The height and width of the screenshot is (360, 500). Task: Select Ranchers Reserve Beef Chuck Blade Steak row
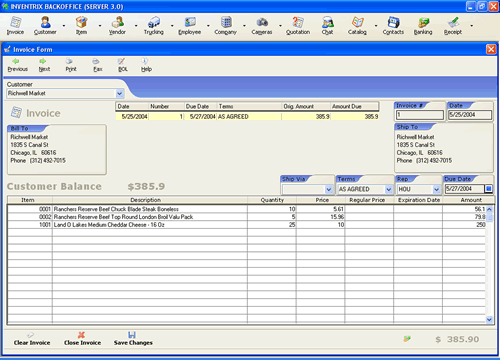tap(247, 209)
